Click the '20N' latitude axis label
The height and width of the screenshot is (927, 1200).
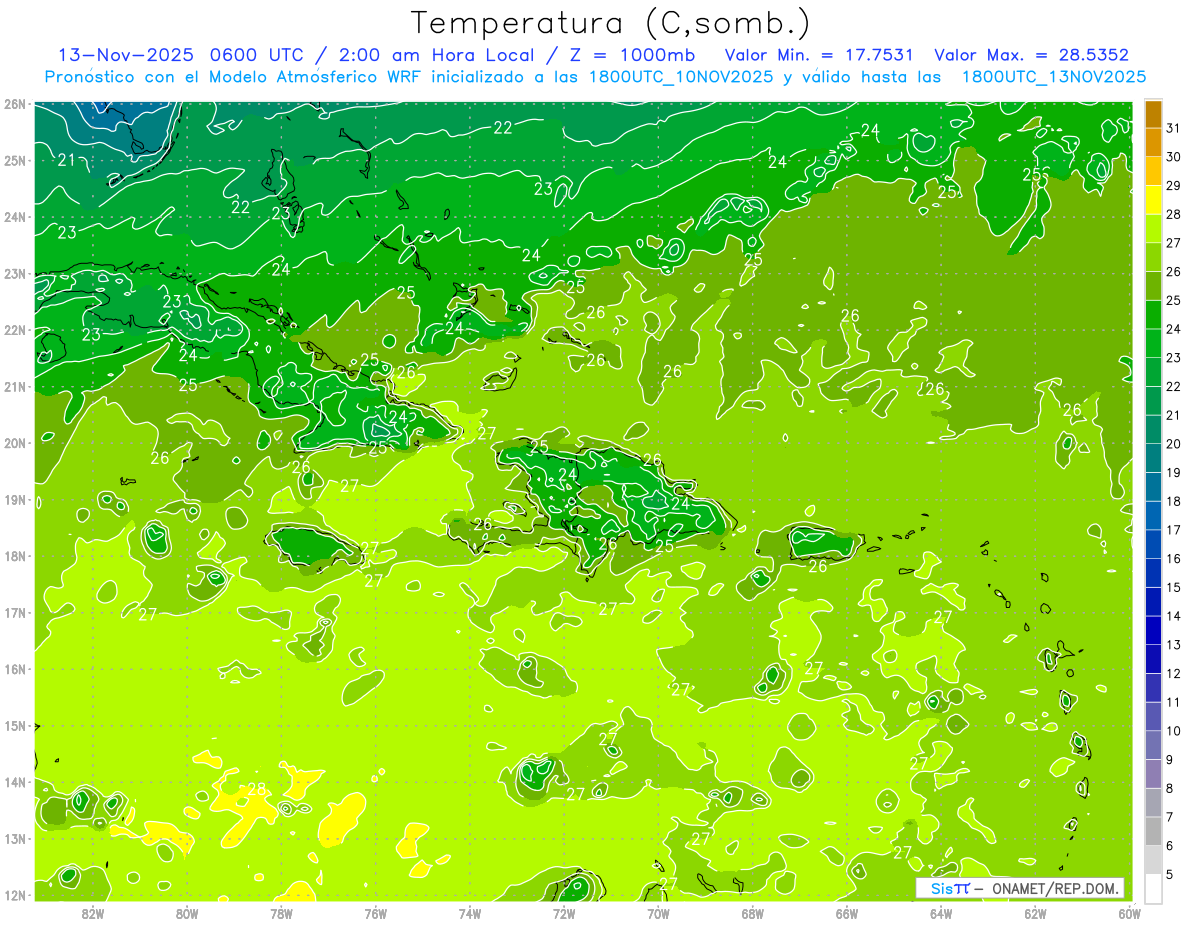point(15,443)
